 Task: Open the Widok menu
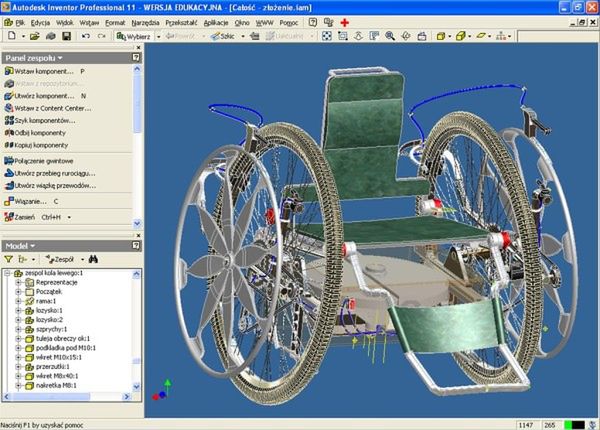(x=64, y=23)
